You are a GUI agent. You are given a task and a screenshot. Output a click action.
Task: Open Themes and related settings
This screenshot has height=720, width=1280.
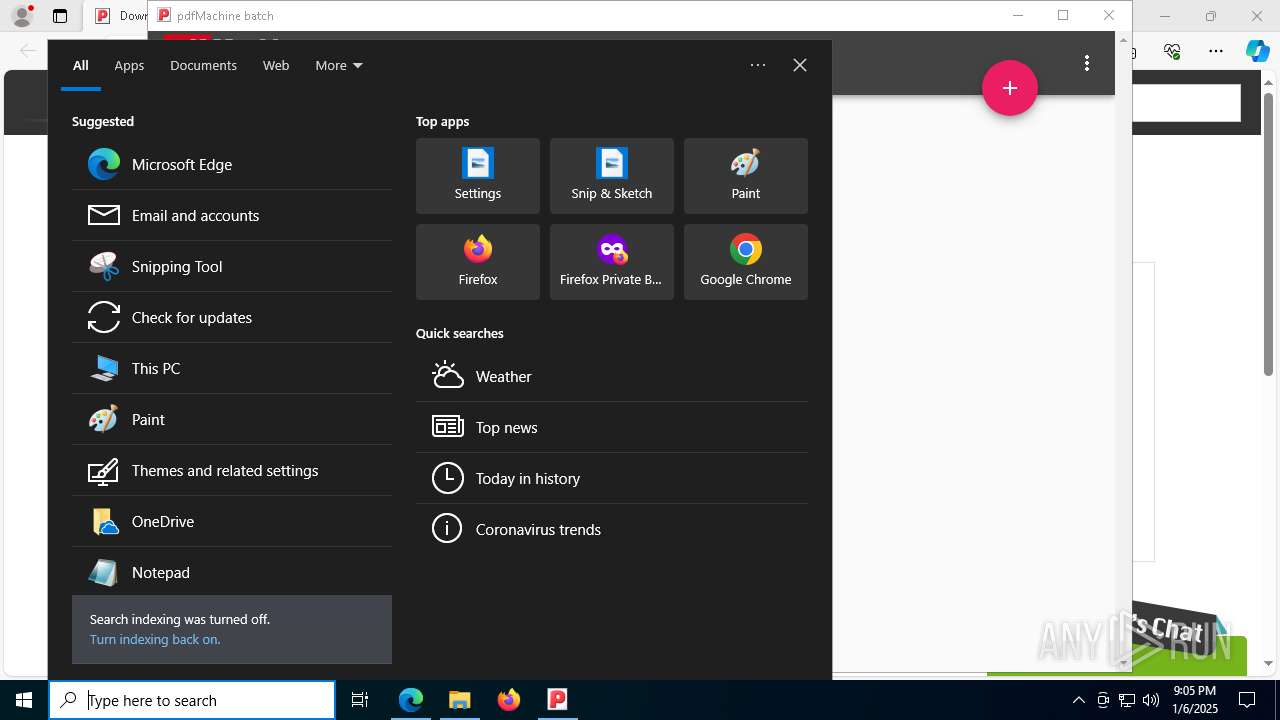[x=232, y=470]
